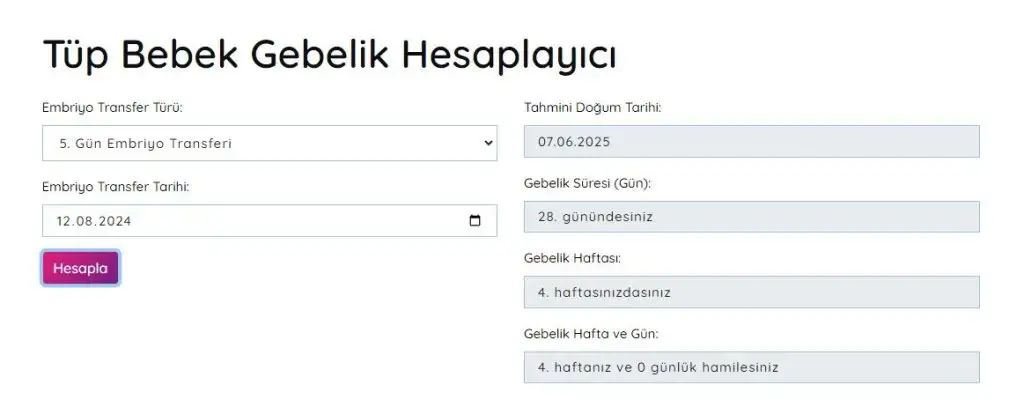Open the calendar picker icon in date field

[x=475, y=221]
